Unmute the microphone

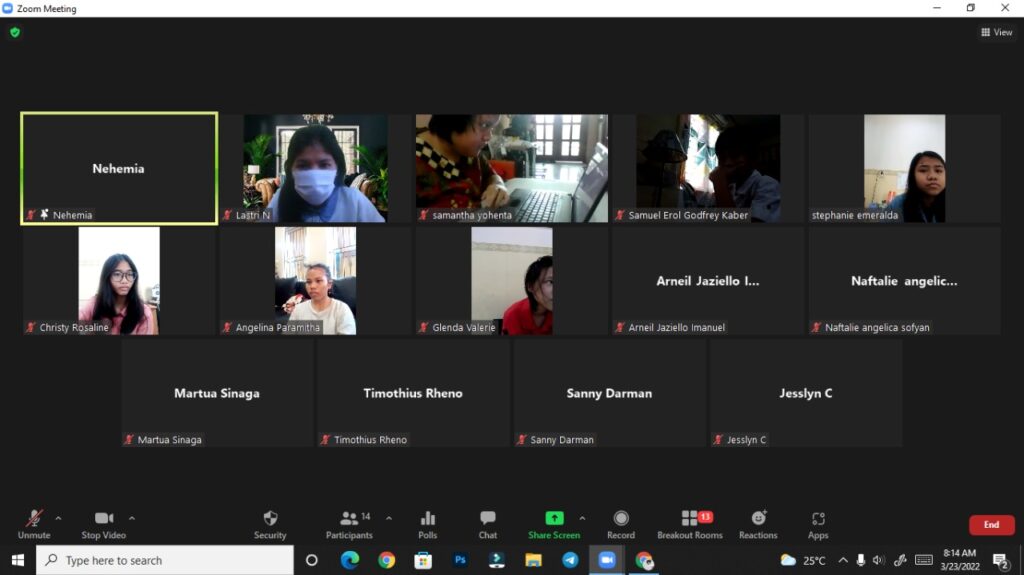click(34, 519)
